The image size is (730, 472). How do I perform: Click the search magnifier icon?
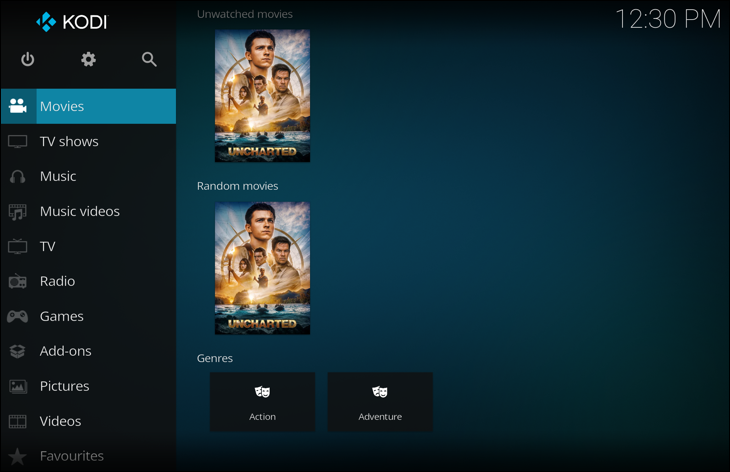point(149,59)
